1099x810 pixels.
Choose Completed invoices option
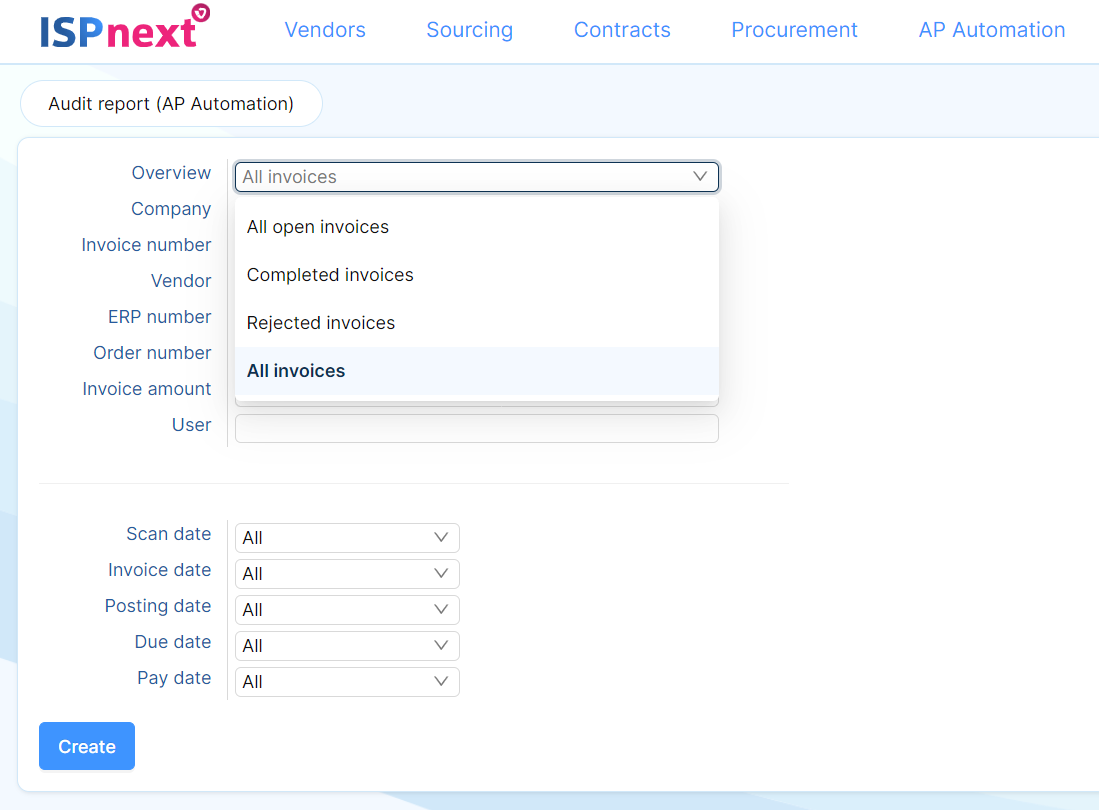[477, 275]
